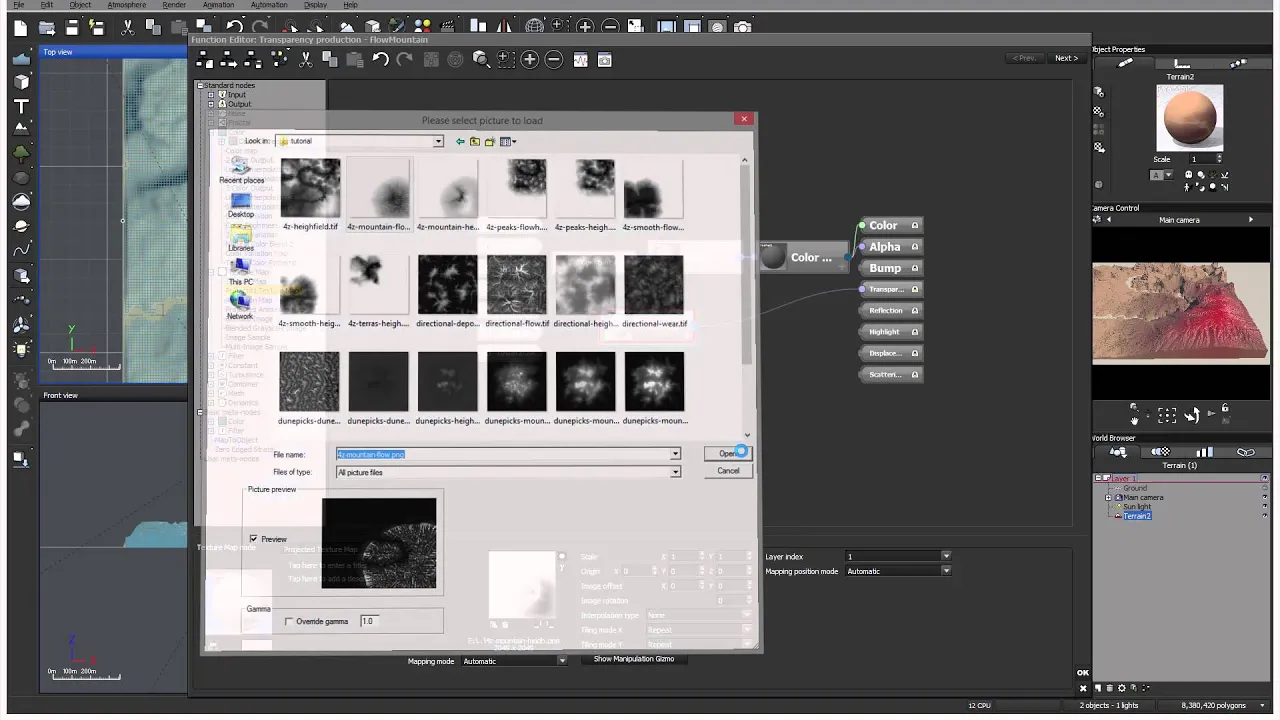Open the Mapping position mode dropdown
The image size is (1280, 720).
click(x=946, y=571)
